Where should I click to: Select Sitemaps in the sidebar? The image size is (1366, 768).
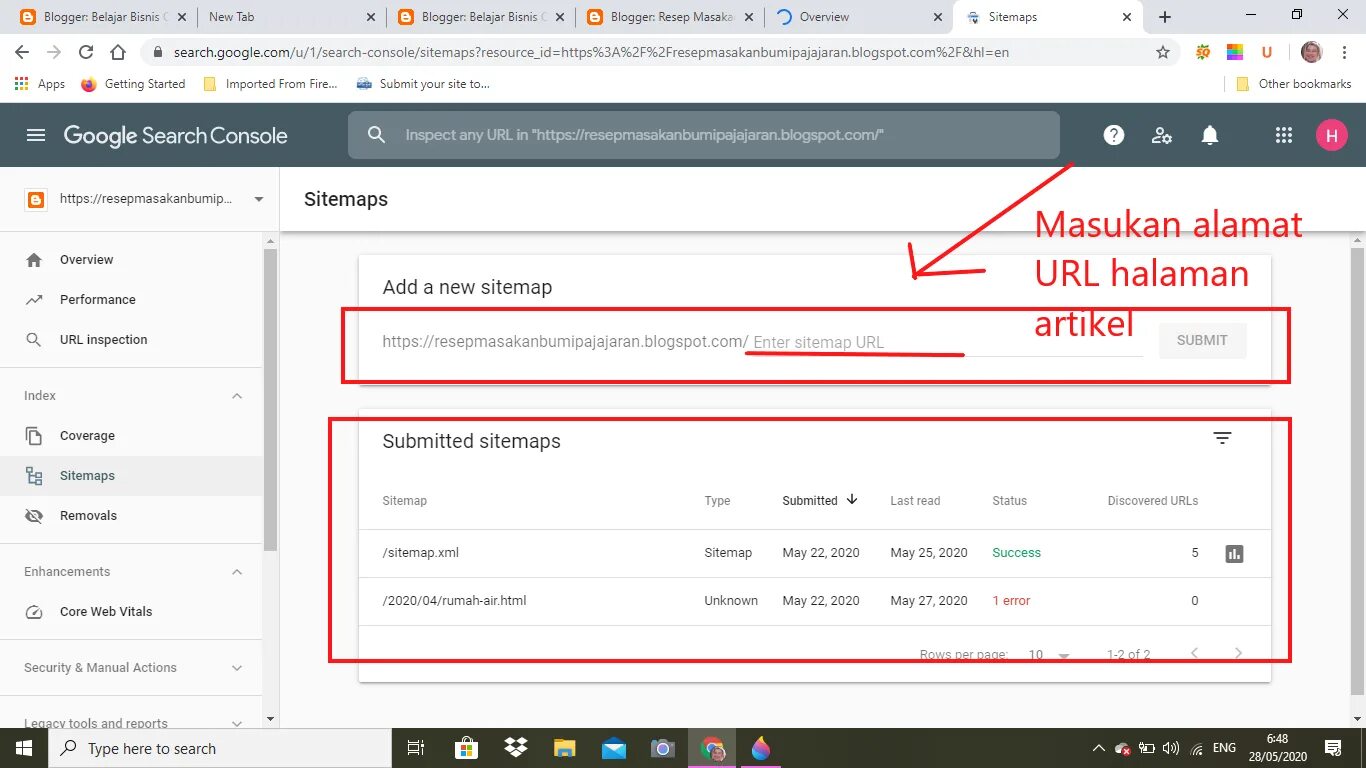click(x=131, y=476)
